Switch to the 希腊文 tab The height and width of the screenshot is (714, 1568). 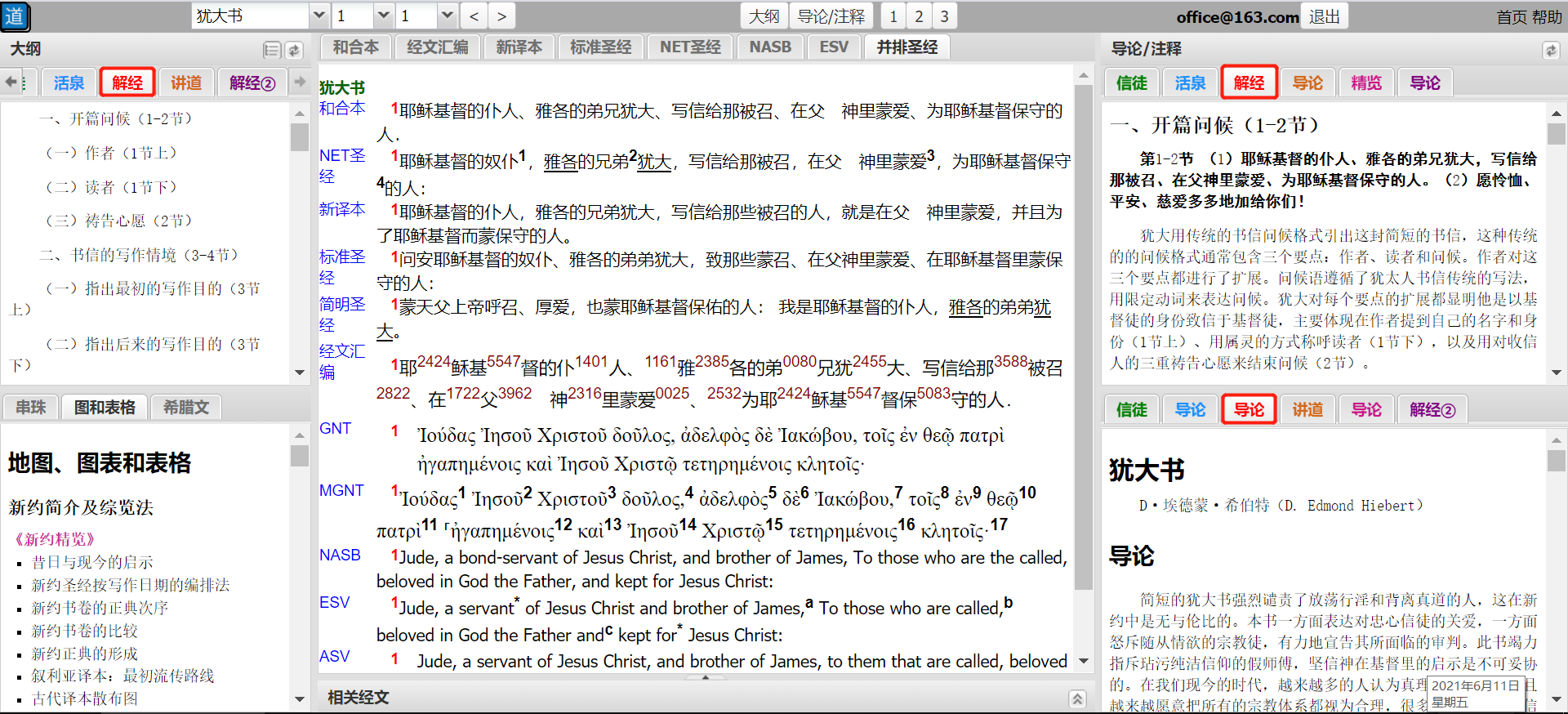tap(186, 407)
